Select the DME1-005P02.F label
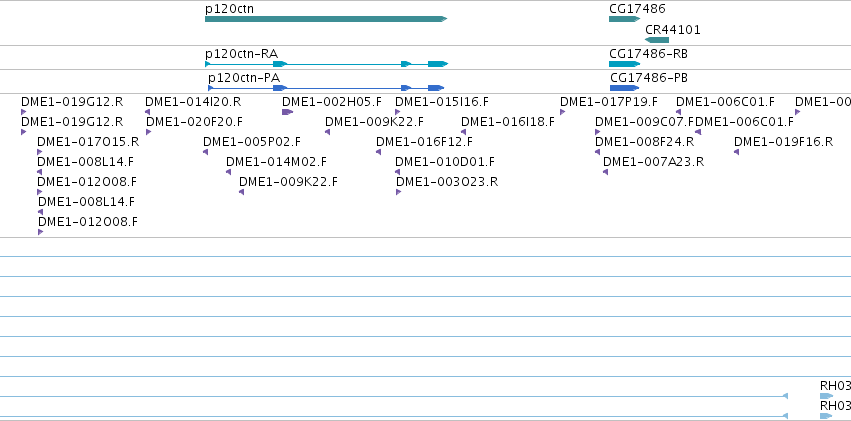Image resolution: width=851 pixels, height=421 pixels. 251,142
